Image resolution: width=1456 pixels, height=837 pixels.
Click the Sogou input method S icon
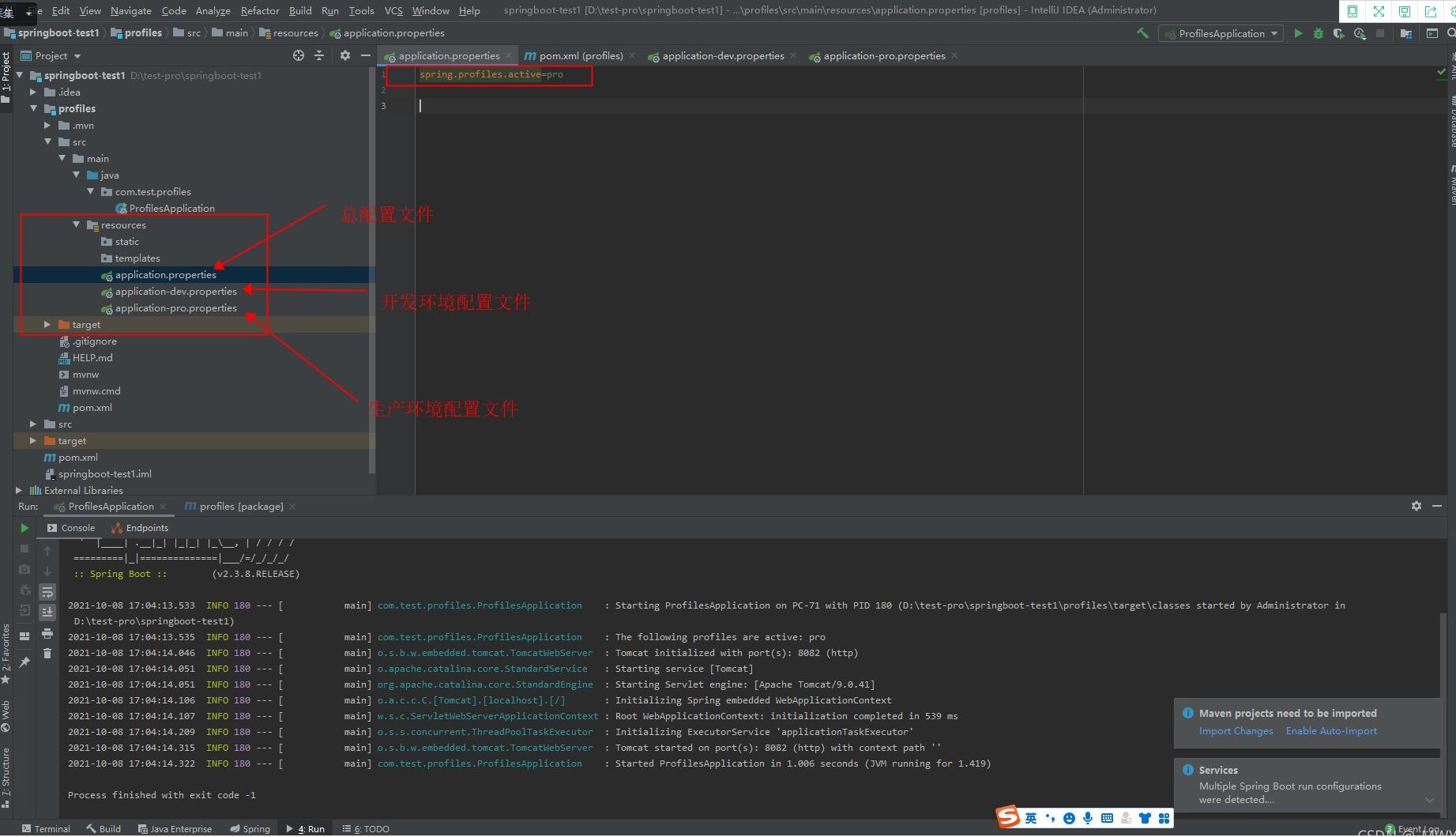click(1008, 817)
